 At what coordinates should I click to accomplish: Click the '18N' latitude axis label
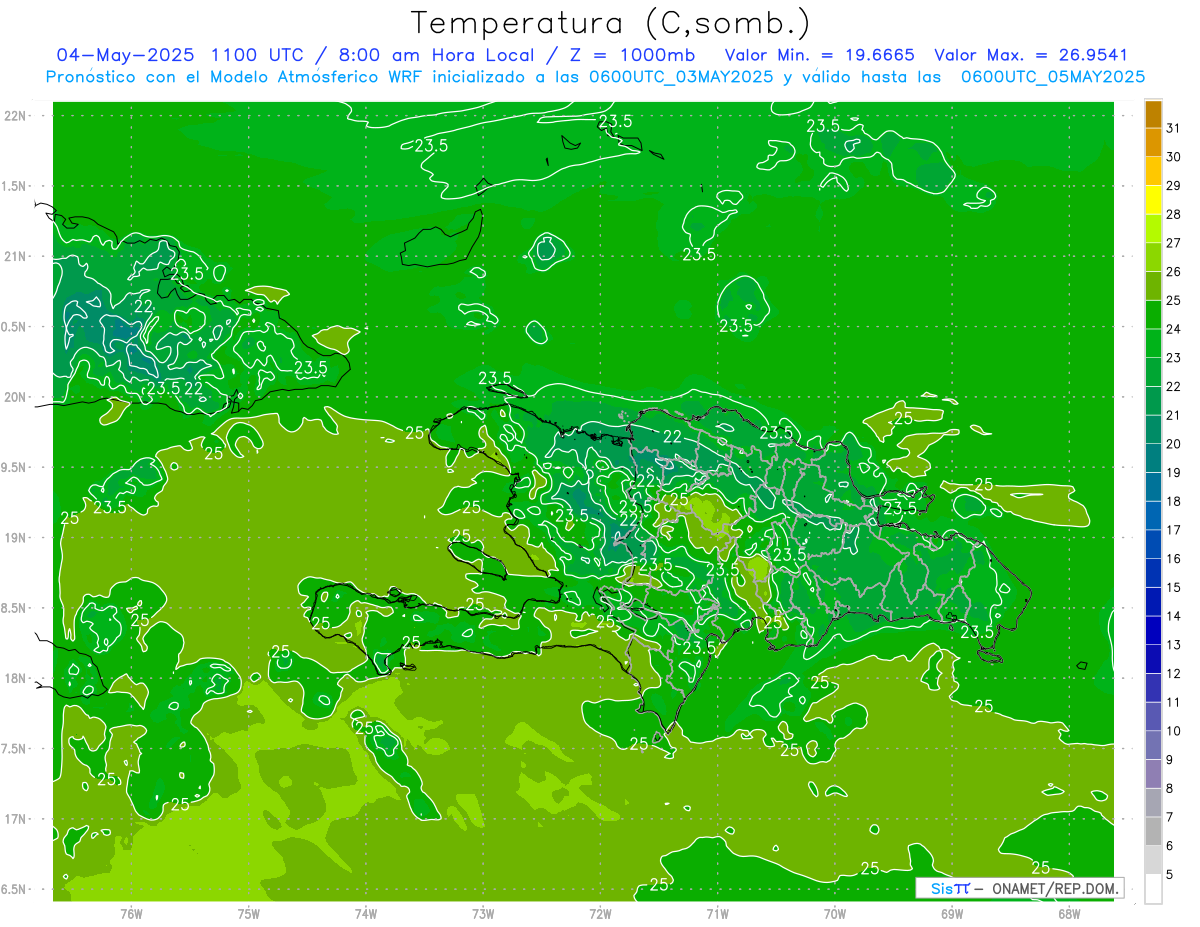pyautogui.click(x=15, y=678)
